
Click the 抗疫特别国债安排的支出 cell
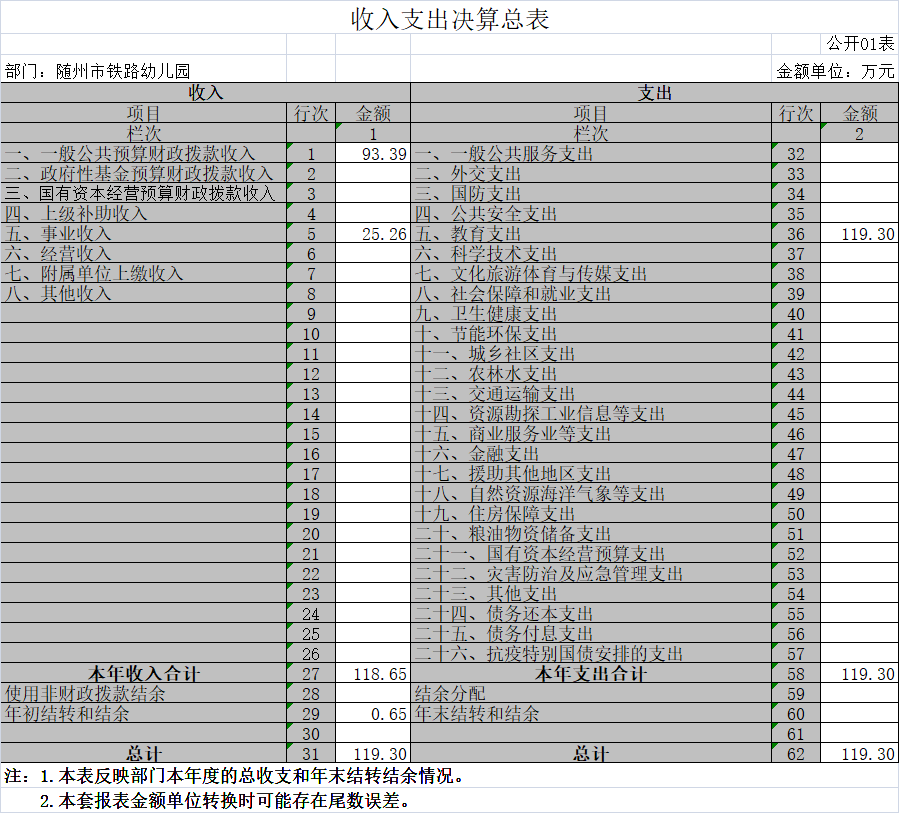click(591, 654)
